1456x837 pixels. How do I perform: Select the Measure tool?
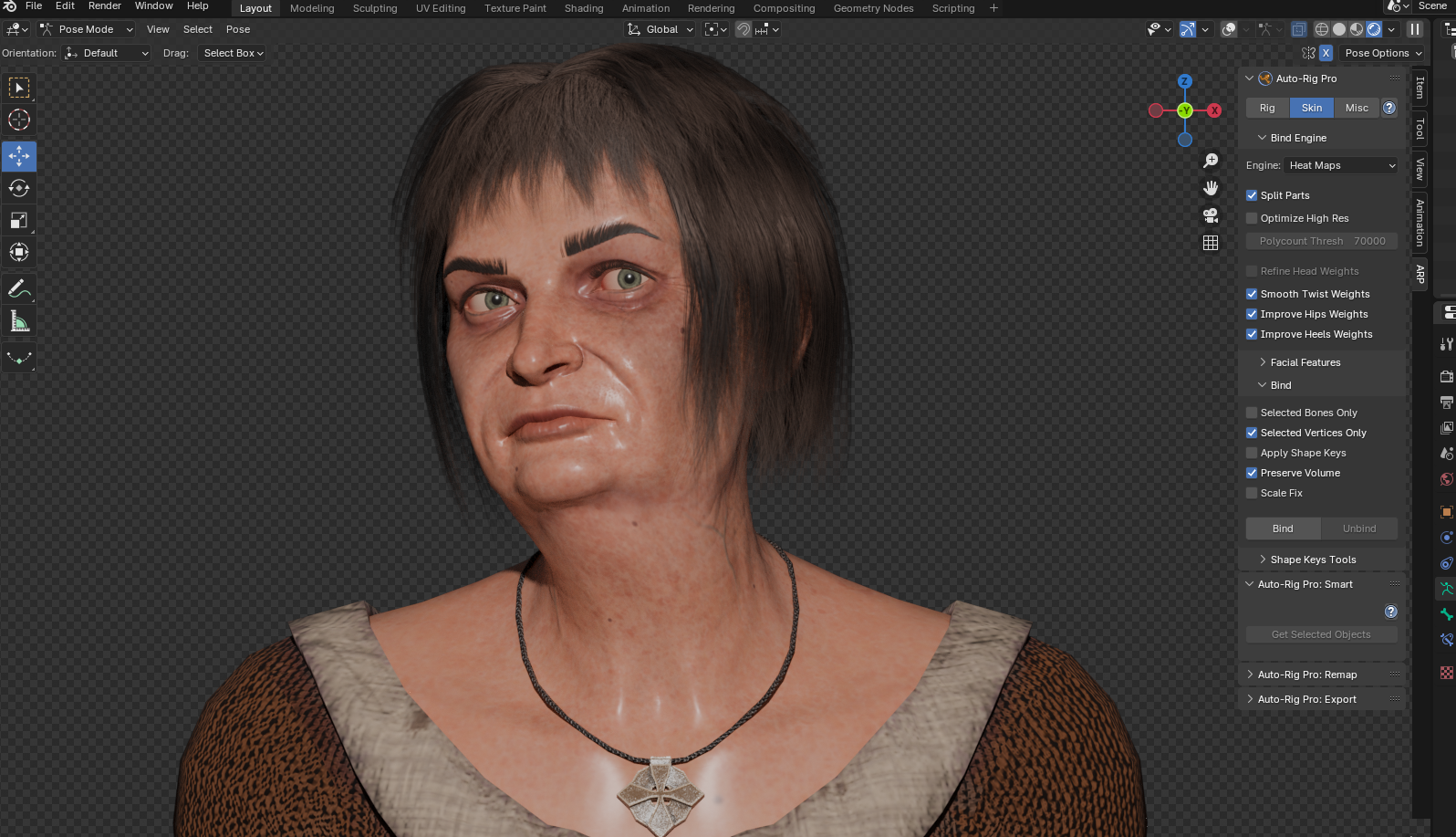pyautogui.click(x=19, y=320)
